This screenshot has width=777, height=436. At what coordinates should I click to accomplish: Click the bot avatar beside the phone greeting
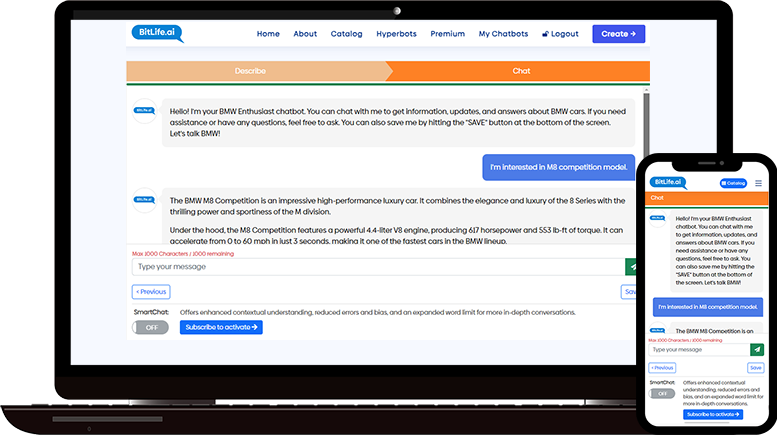tap(658, 218)
